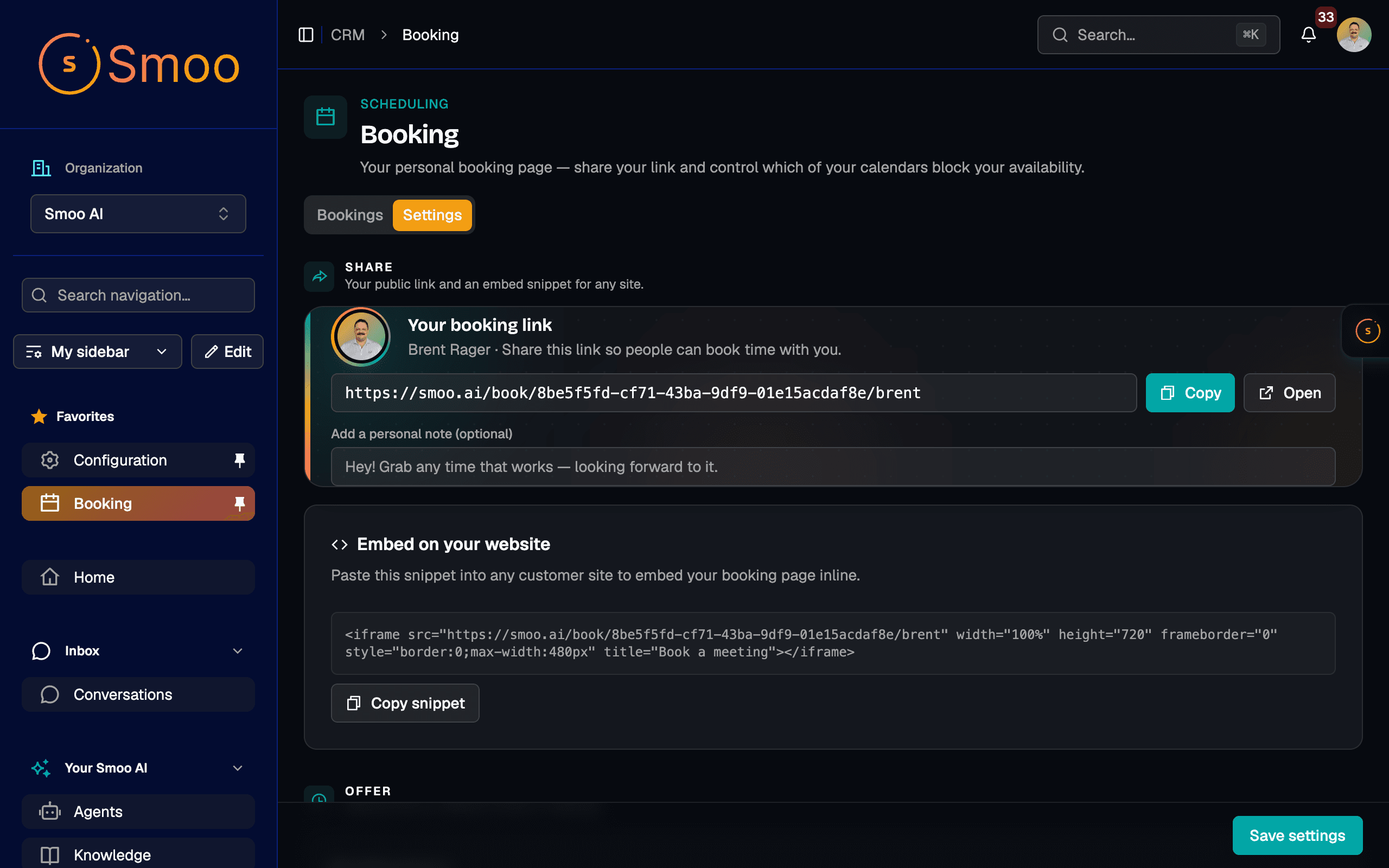
Task: Open the notifications bell
Action: (1308, 35)
